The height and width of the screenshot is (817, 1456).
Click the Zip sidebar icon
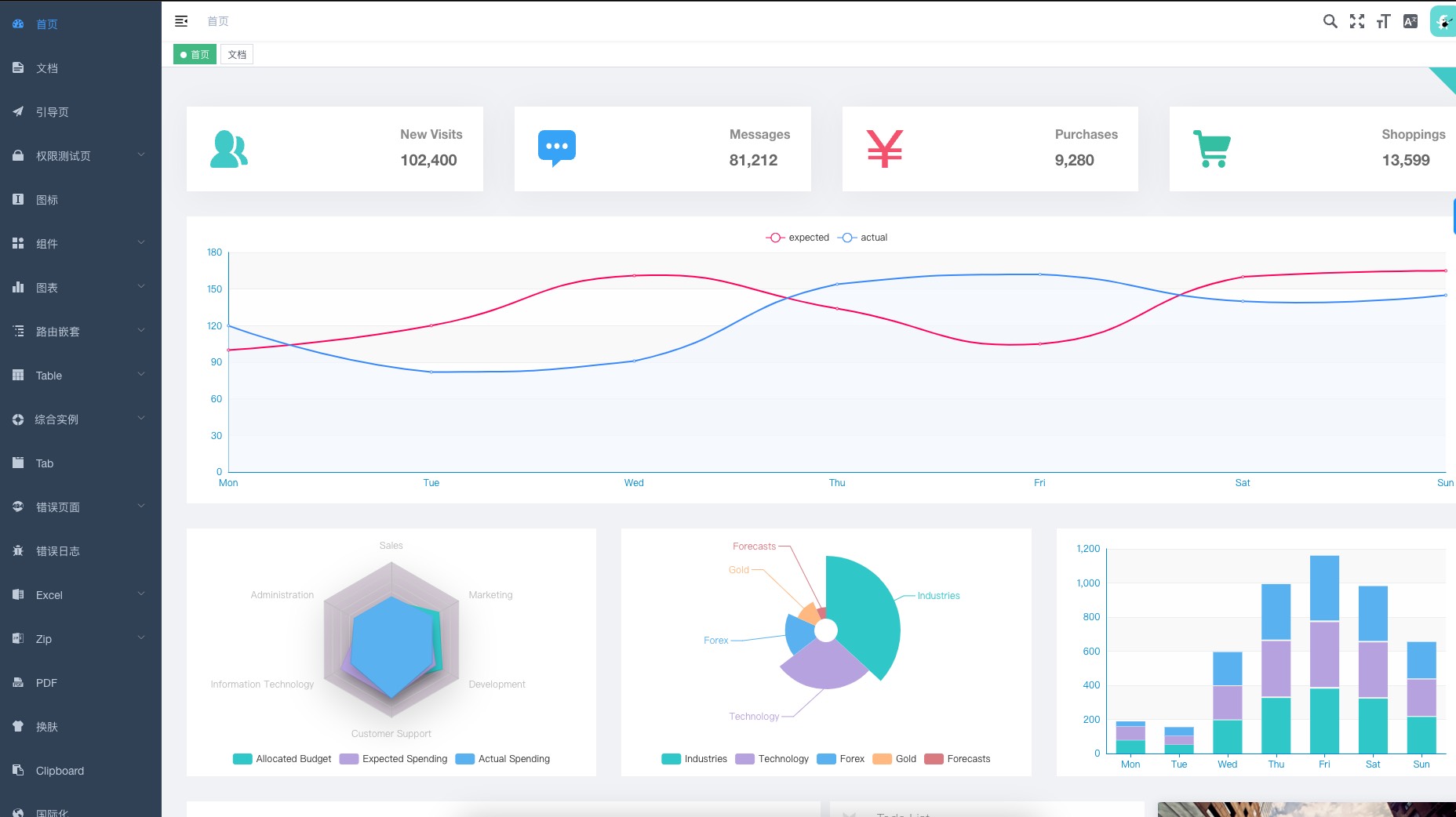click(x=18, y=639)
